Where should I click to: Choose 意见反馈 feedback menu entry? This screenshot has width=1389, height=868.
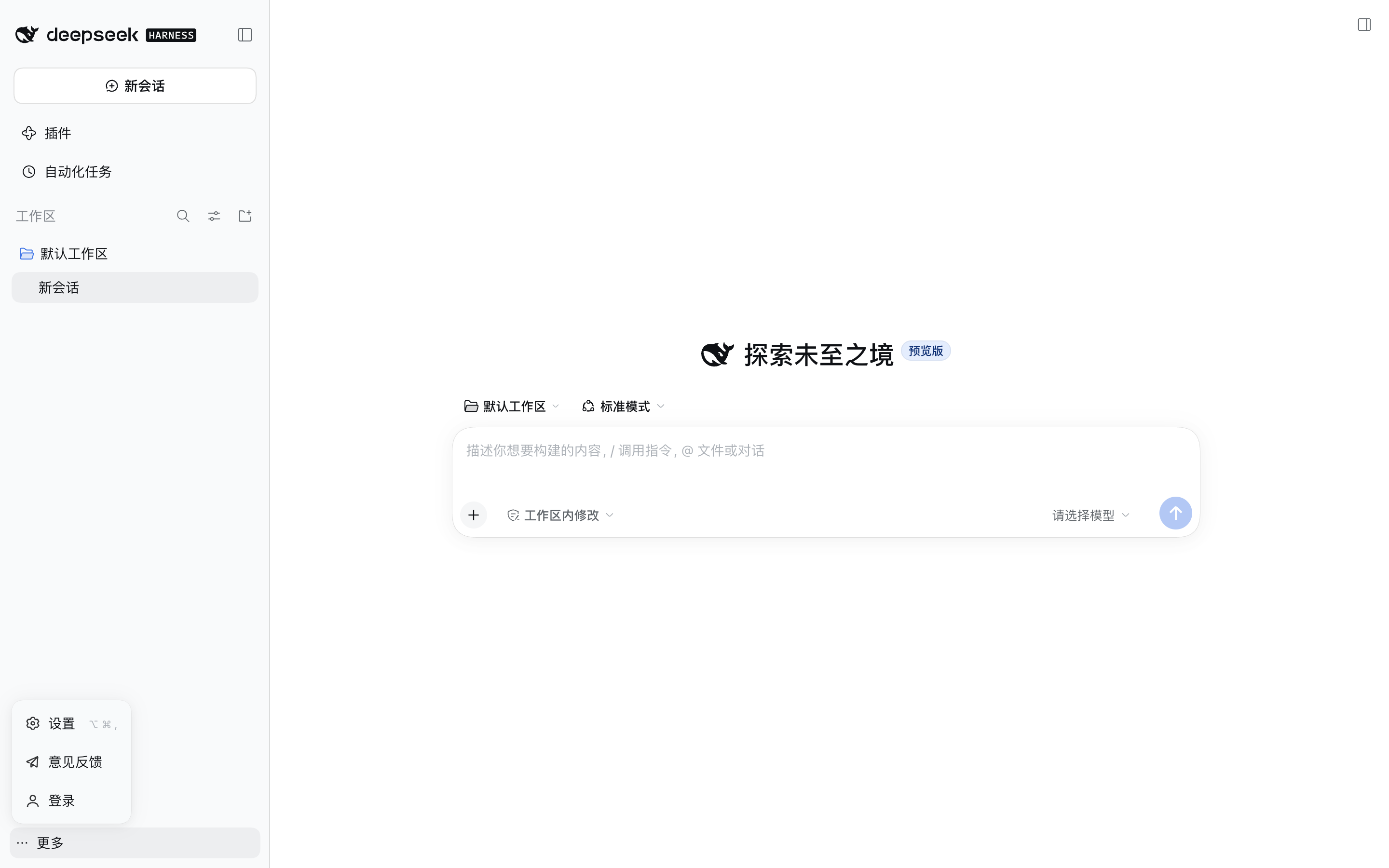pos(71,762)
